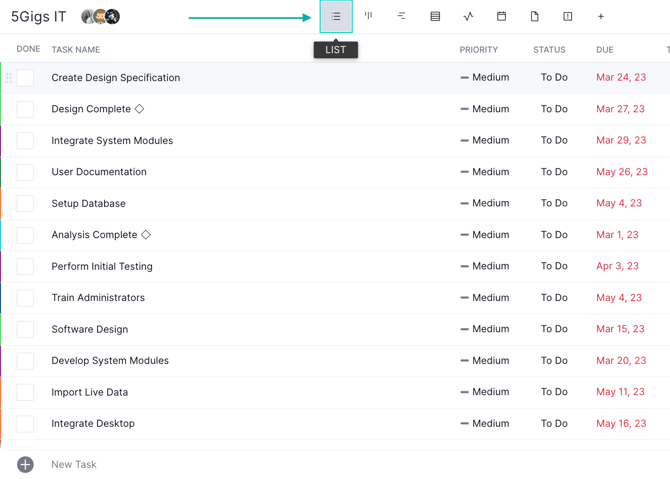This screenshot has height=479, width=670.
Task: Tick done checkbox for Integrate System Modules
Action: pos(25,141)
